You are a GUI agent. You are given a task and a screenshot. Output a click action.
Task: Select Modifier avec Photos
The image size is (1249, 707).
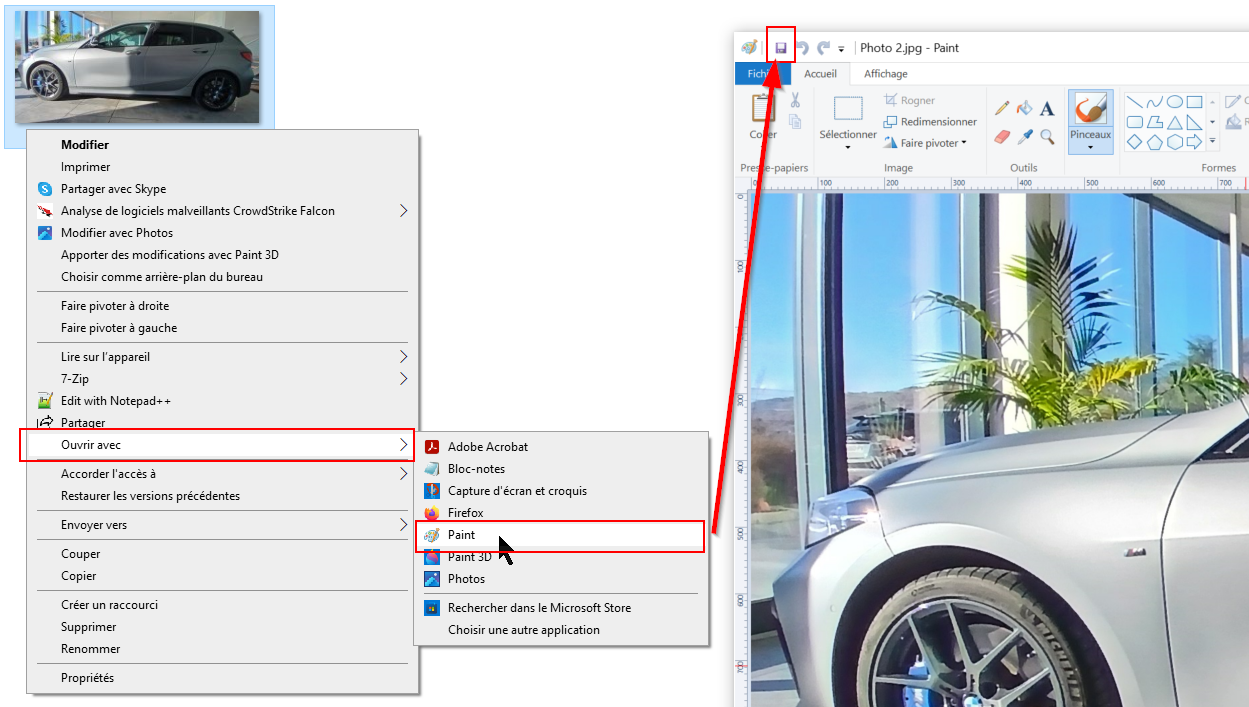222,233
